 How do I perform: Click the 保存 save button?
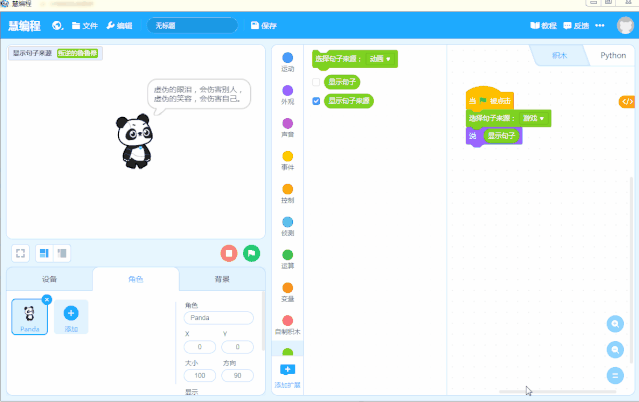pyautogui.click(x=264, y=26)
